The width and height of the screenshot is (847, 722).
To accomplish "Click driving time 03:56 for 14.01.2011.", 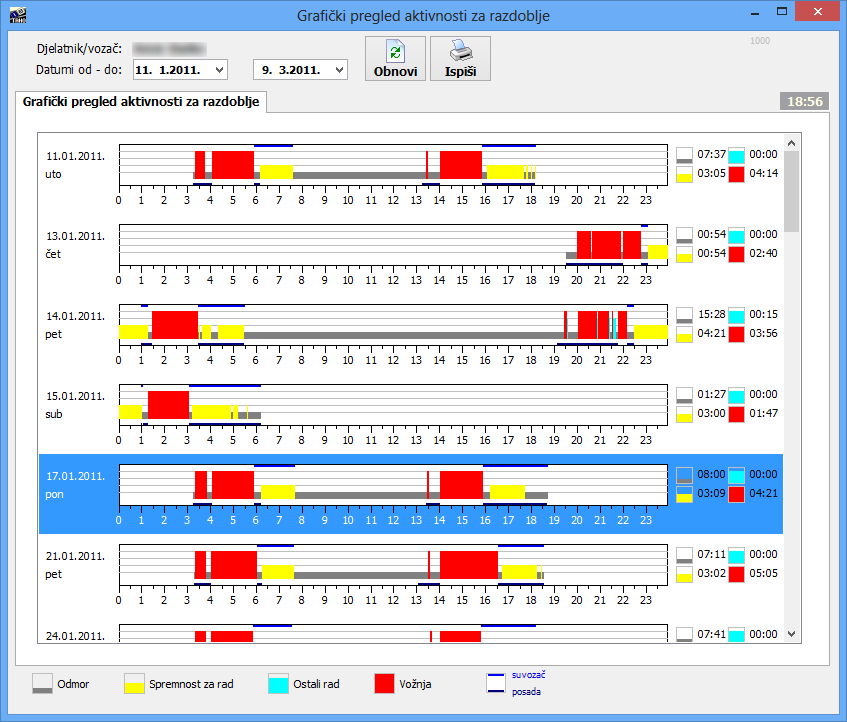I will point(763,333).
